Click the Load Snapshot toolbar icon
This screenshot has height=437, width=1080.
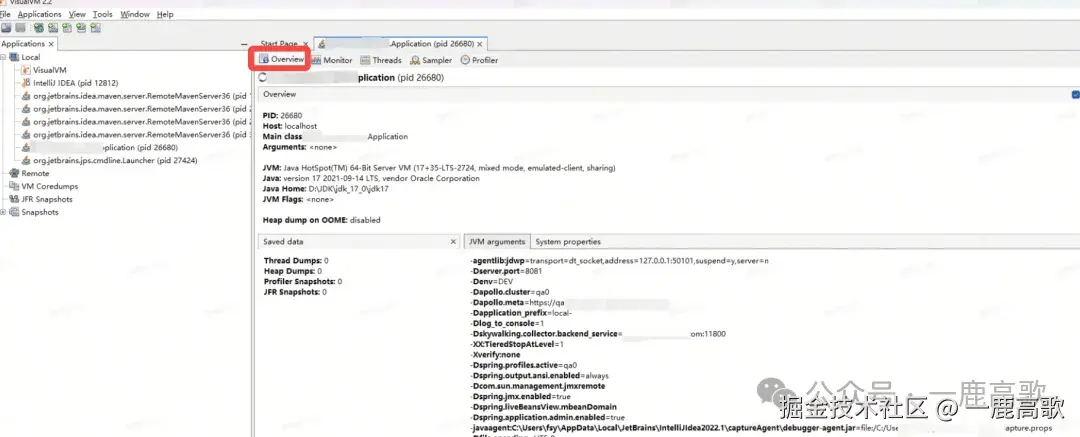point(6,28)
